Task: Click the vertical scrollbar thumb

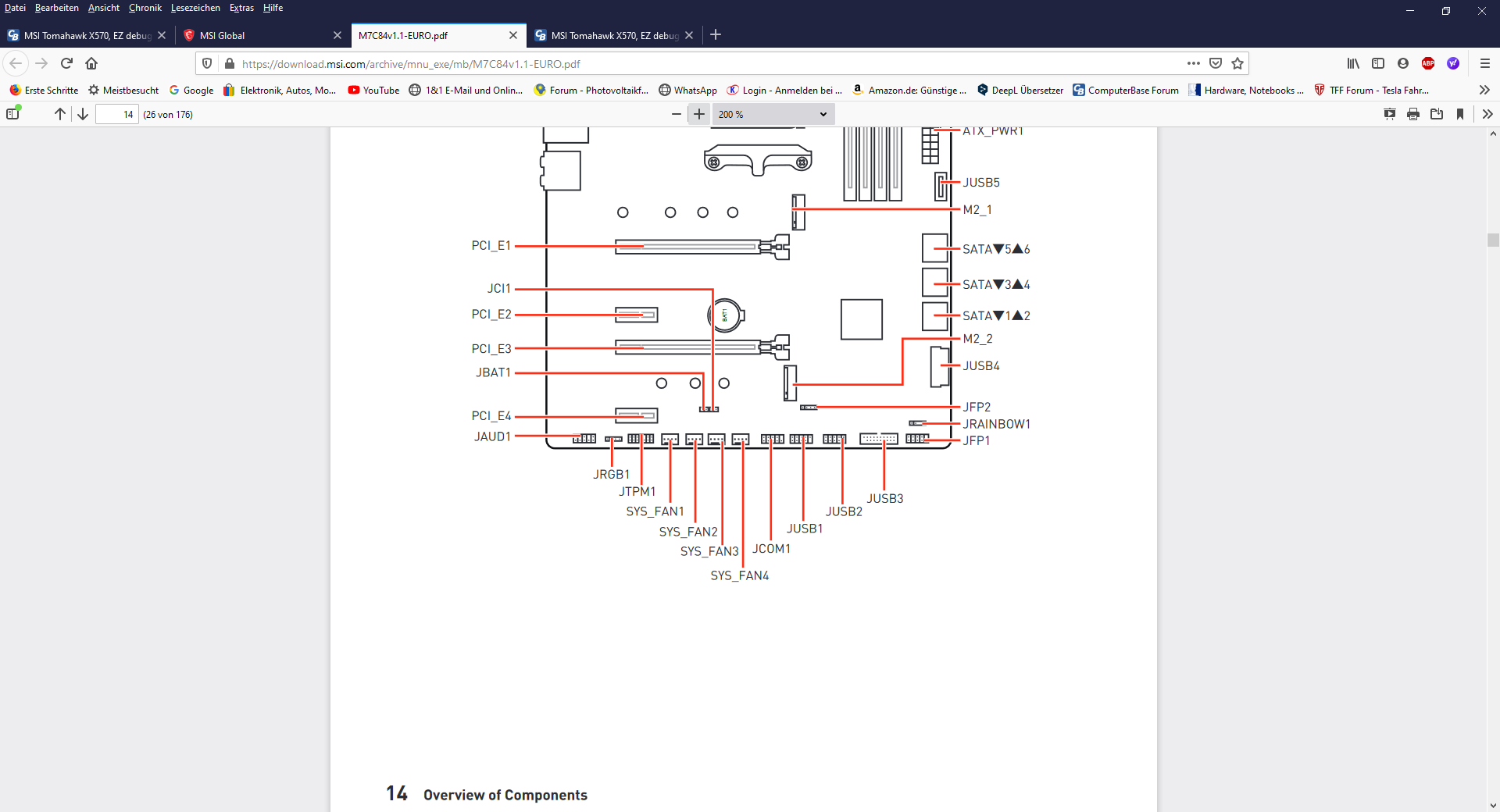Action: tap(1493, 240)
